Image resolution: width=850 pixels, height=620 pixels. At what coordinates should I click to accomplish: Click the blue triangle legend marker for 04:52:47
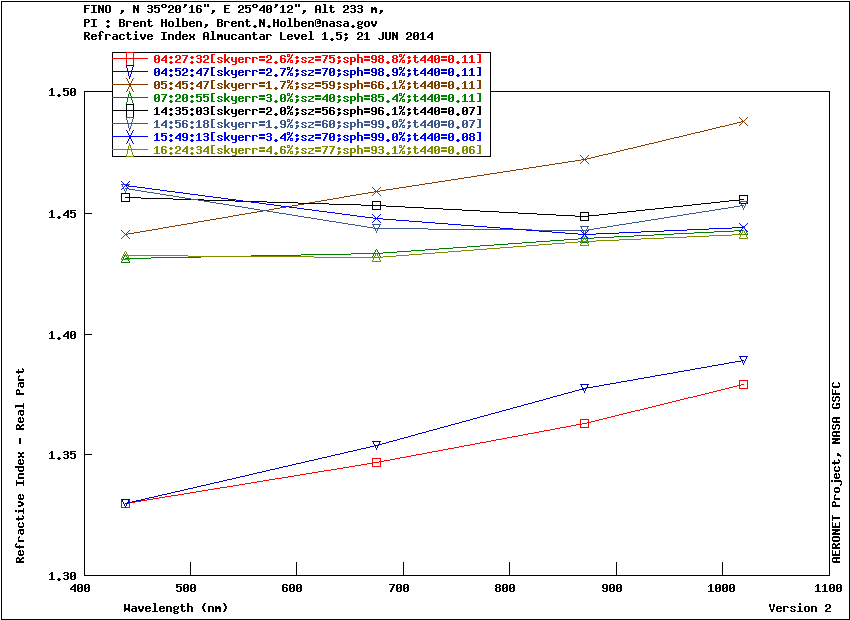[x=131, y=73]
